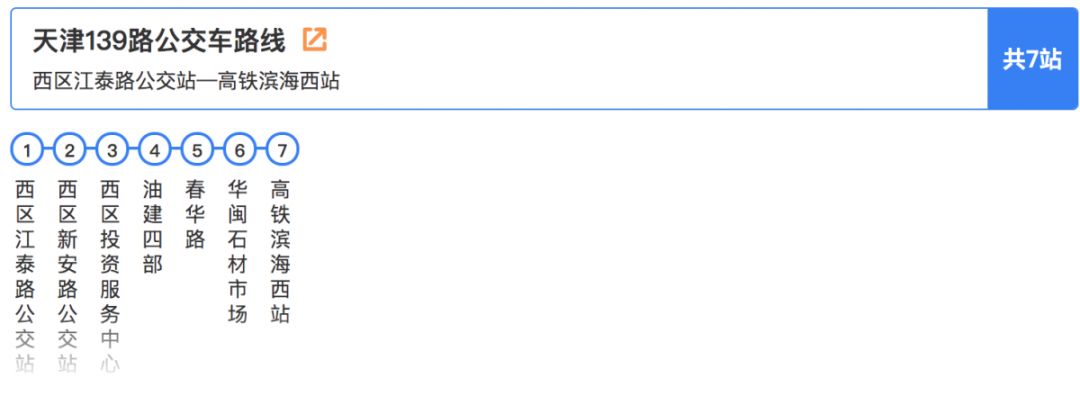Click station name 春华路
Viewport: 1080px width, 405px height.
(196, 214)
